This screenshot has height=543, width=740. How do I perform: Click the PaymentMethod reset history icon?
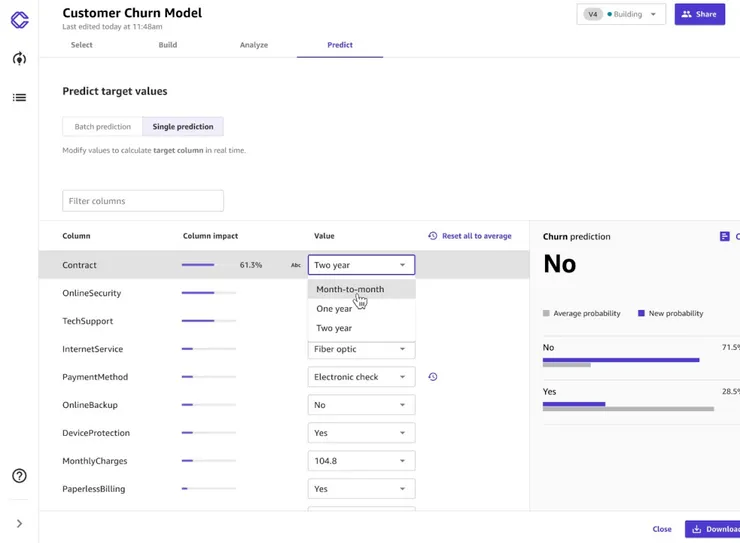tap(433, 377)
